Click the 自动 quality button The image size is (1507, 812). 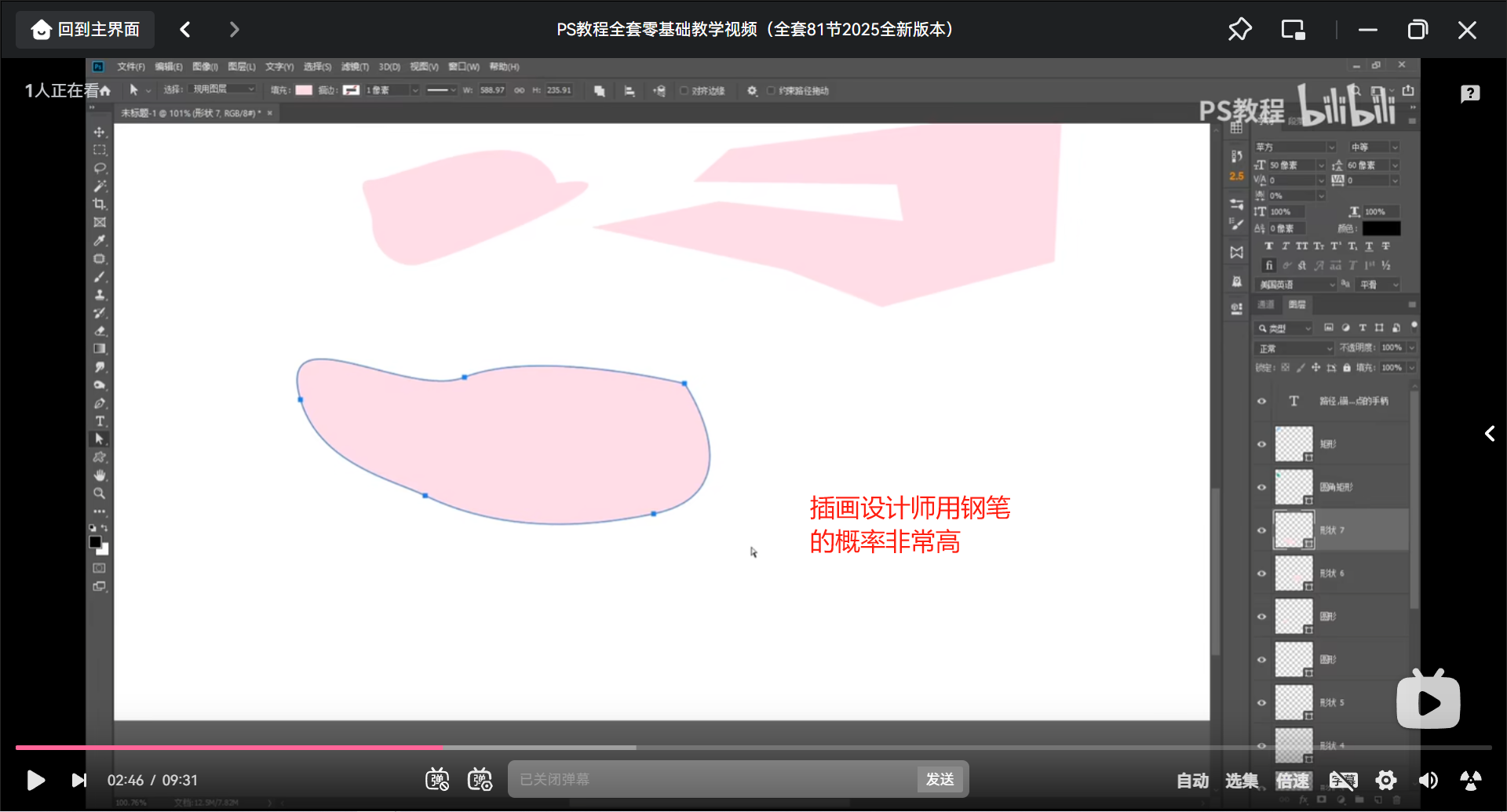[1192, 781]
